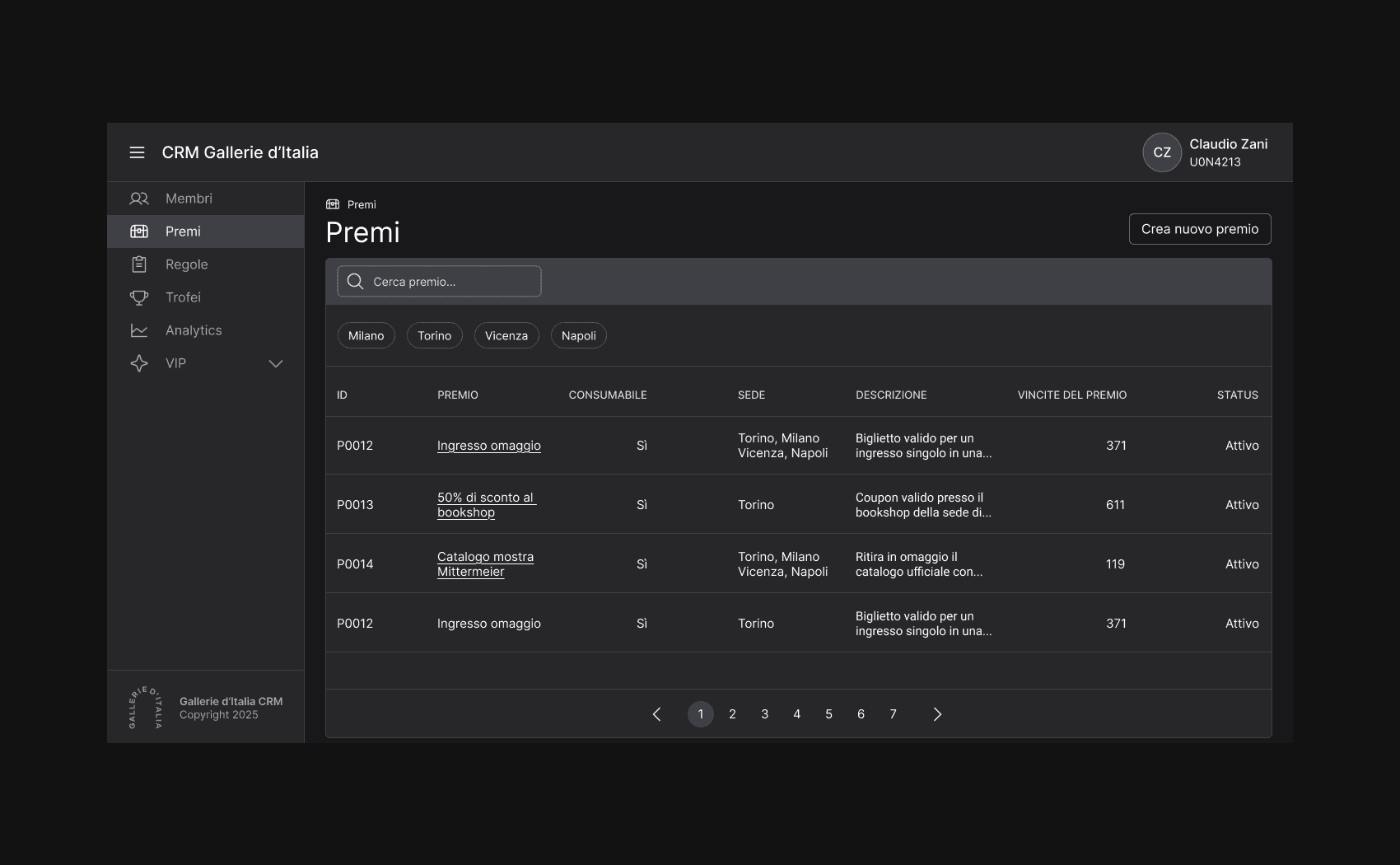Jump to page 5
The height and width of the screenshot is (865, 1400).
(829, 714)
